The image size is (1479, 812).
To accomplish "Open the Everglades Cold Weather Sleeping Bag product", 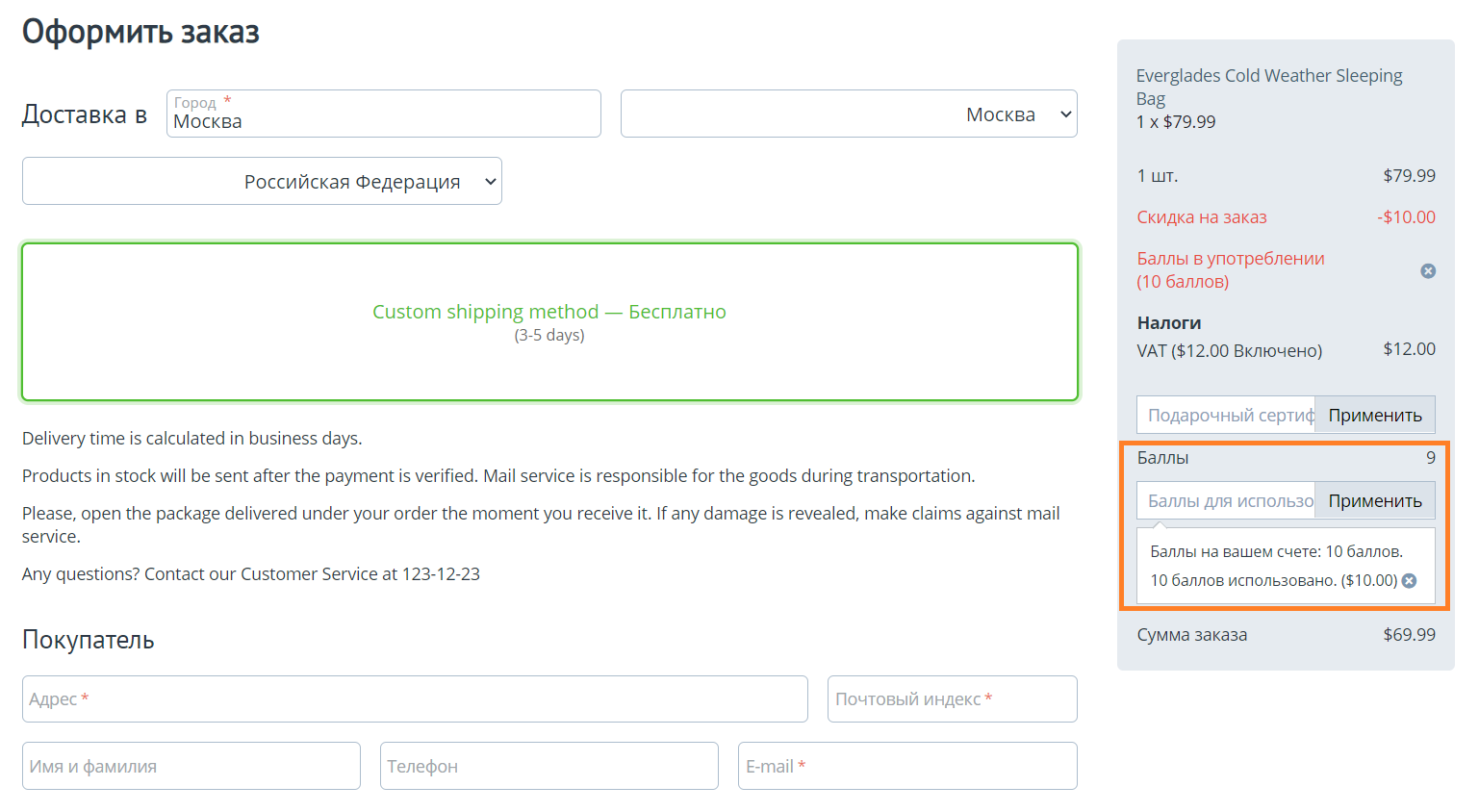I will click(1268, 87).
